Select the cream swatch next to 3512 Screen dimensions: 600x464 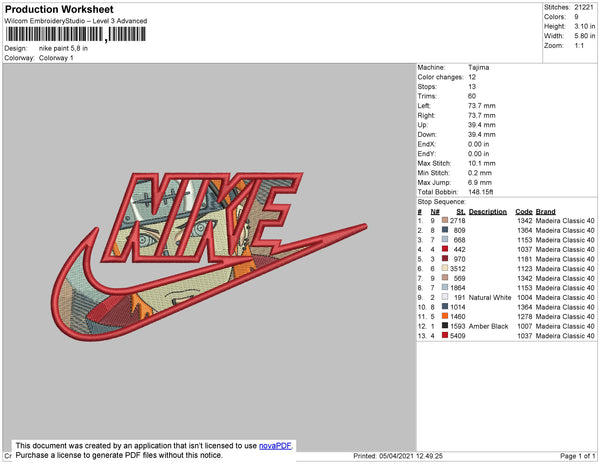[445, 268]
